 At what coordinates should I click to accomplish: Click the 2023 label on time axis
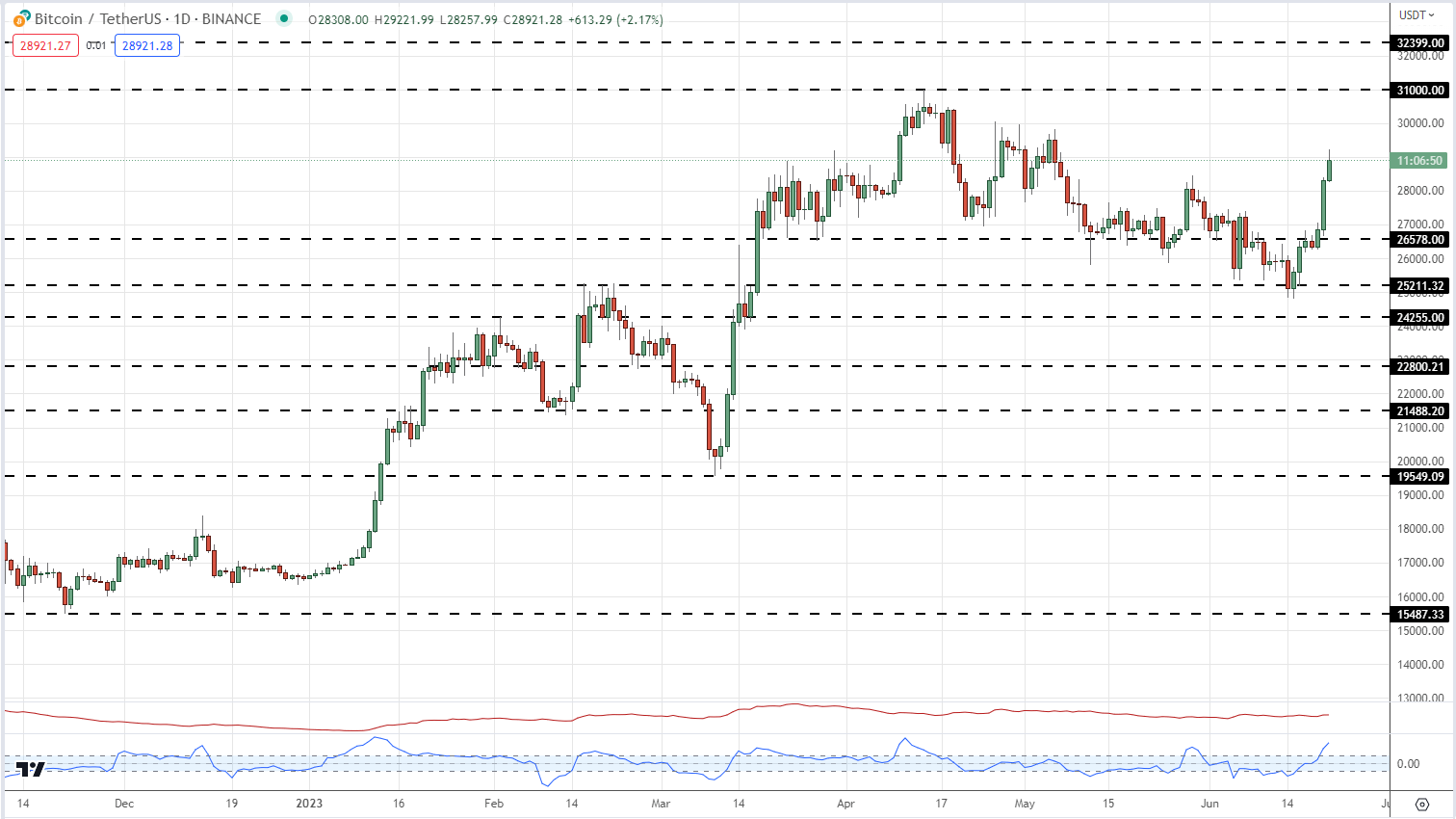point(309,803)
